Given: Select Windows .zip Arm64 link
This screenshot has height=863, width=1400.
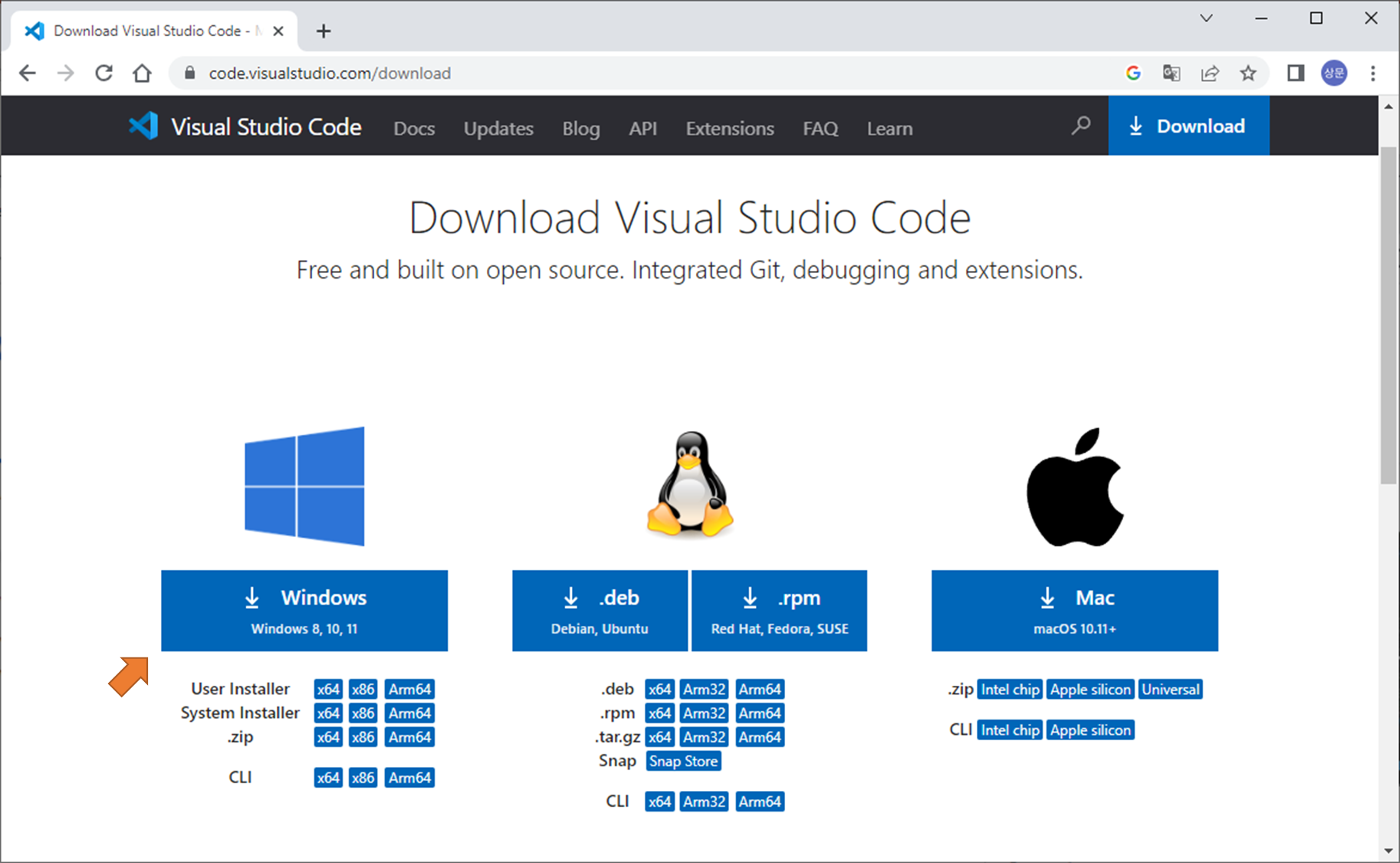Looking at the screenshot, I should pyautogui.click(x=409, y=736).
